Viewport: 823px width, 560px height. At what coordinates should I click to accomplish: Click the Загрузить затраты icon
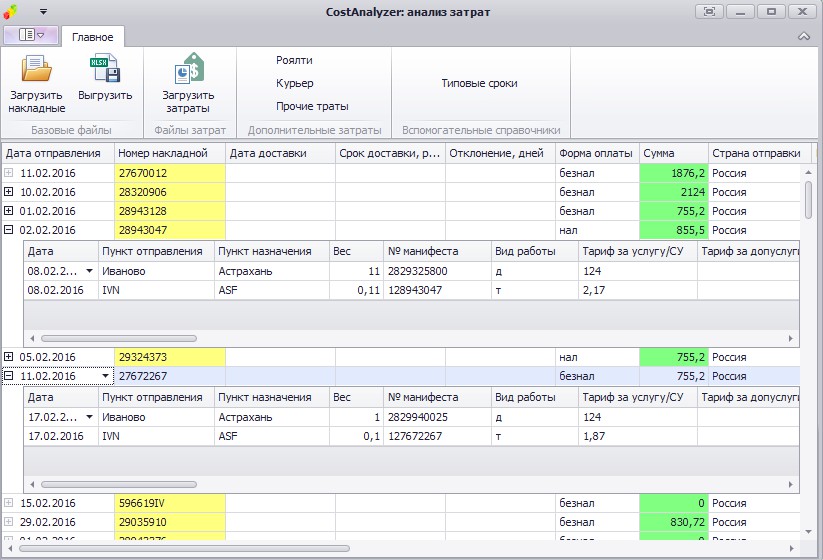click(187, 70)
